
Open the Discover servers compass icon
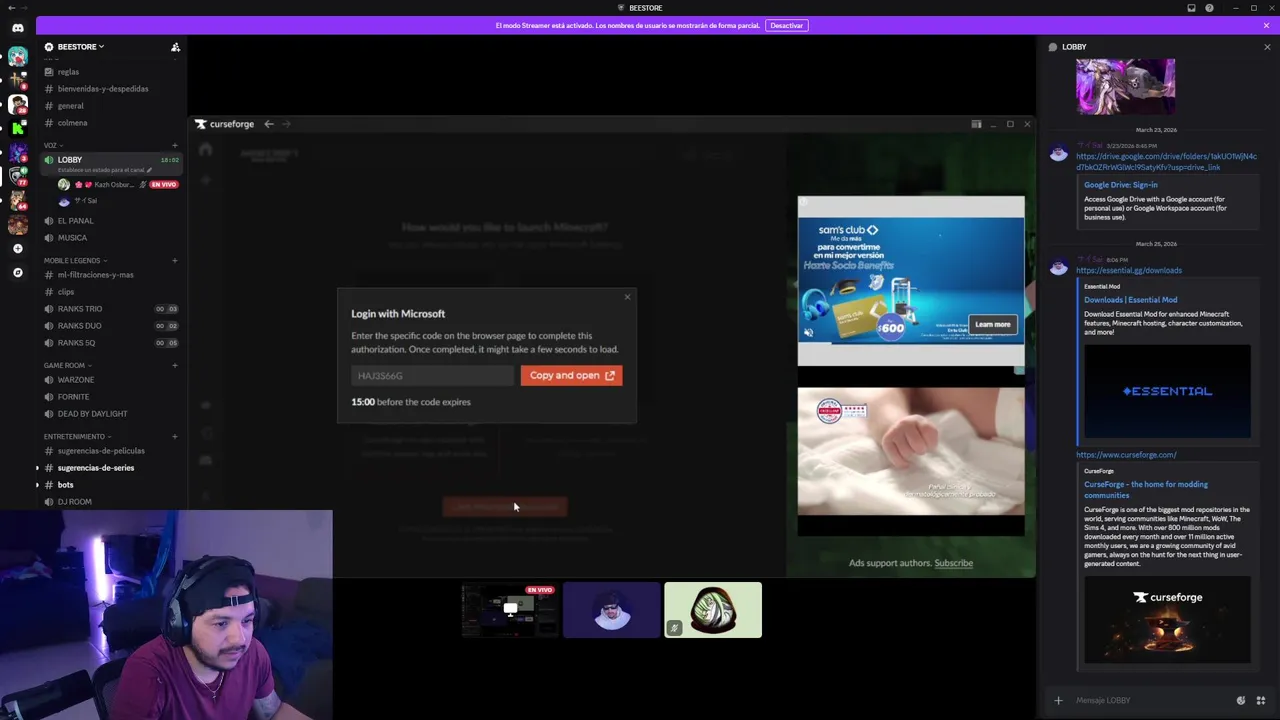pyautogui.click(x=18, y=272)
